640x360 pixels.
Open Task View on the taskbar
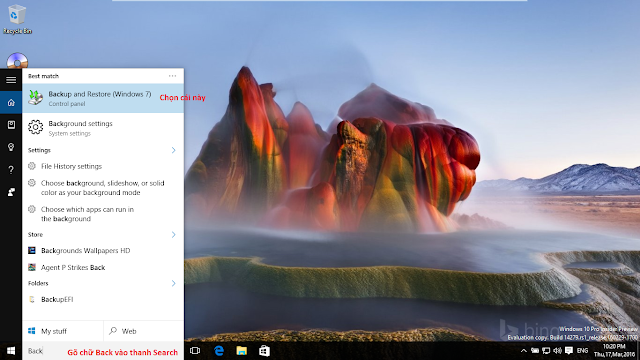[195, 351]
